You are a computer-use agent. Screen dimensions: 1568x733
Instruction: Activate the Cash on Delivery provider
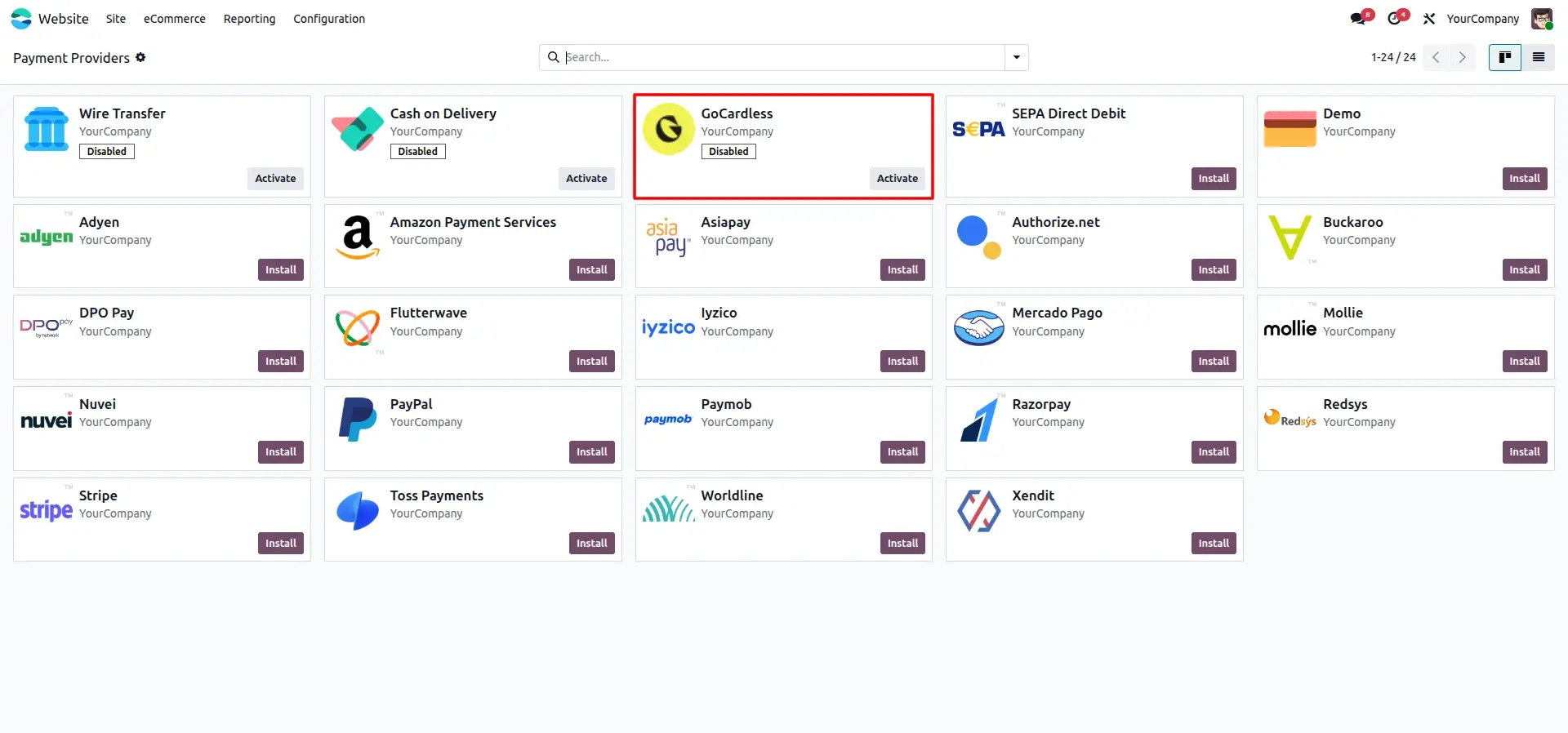tap(586, 179)
